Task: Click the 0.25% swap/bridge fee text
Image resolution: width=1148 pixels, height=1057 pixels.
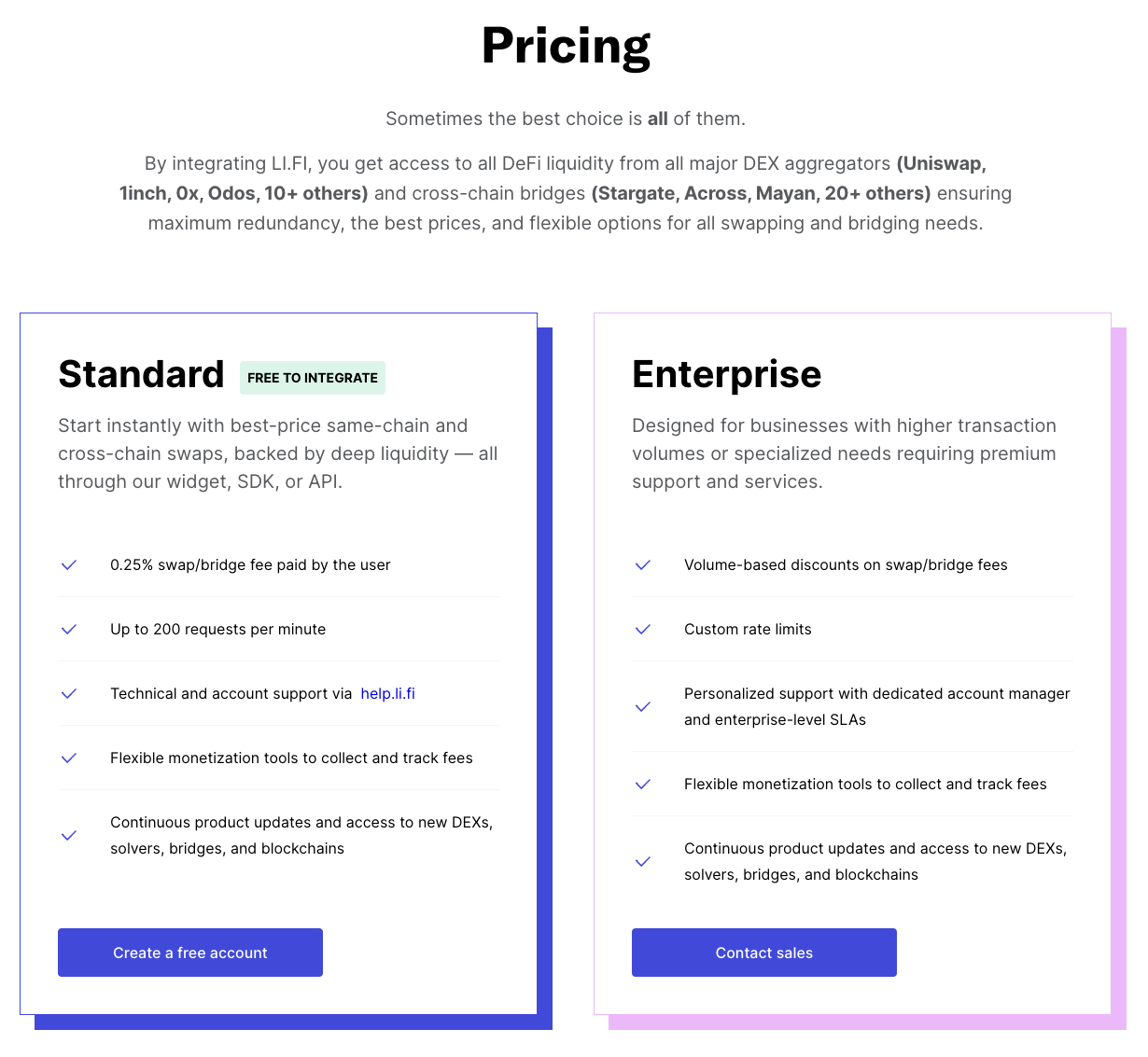Action: pyautogui.click(x=250, y=565)
